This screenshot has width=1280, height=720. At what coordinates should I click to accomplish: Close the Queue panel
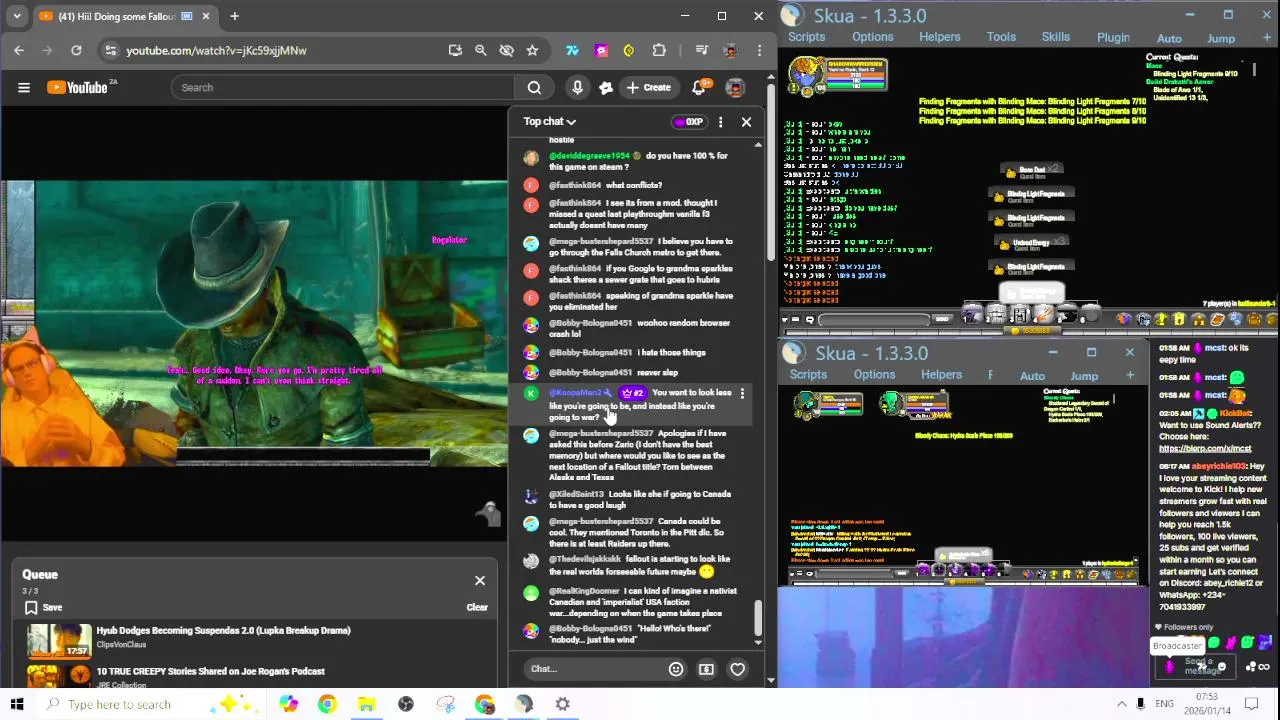click(x=480, y=581)
